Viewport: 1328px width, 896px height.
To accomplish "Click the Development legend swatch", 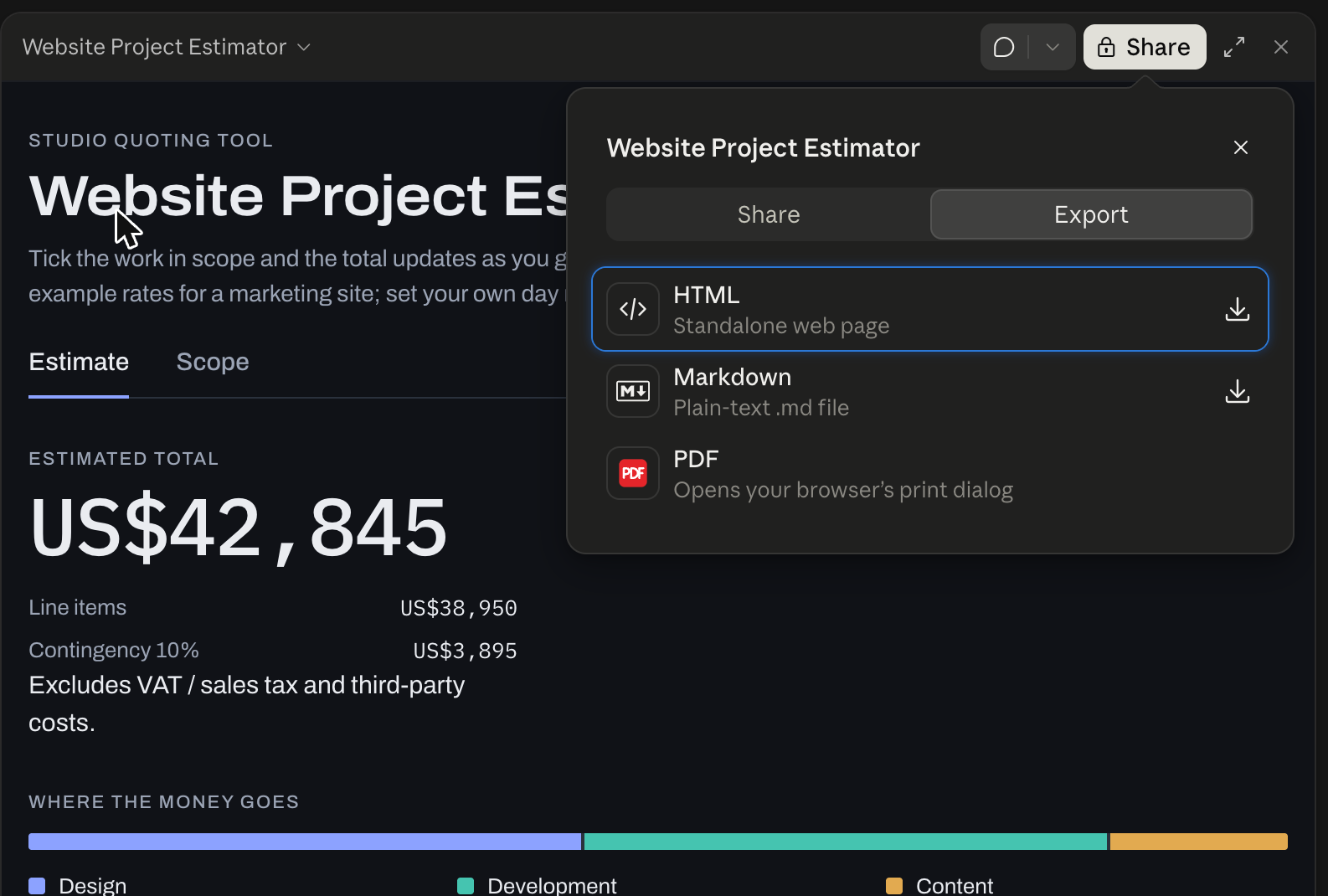I will pos(466,886).
